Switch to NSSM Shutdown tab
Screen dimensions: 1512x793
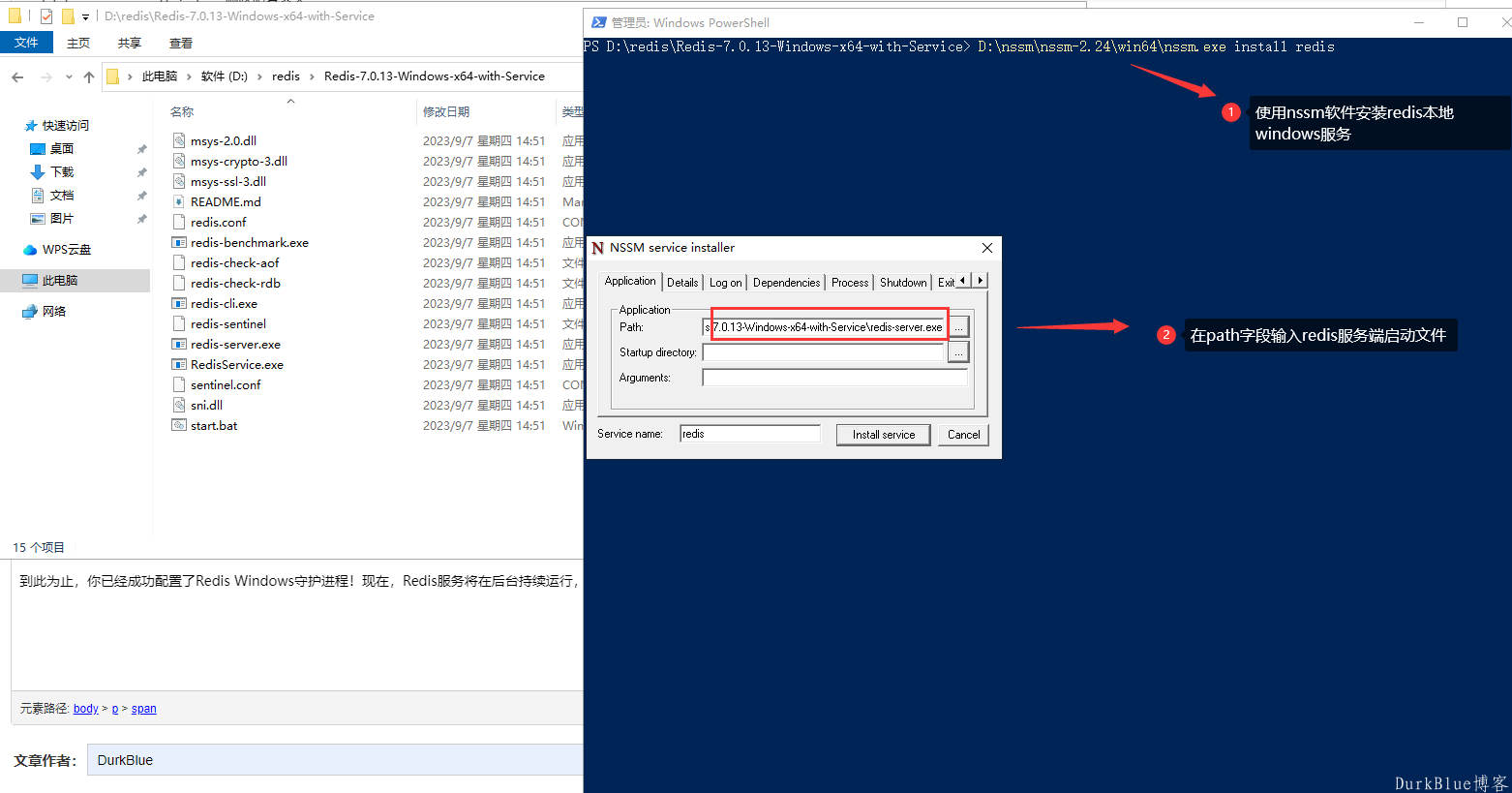tap(903, 283)
